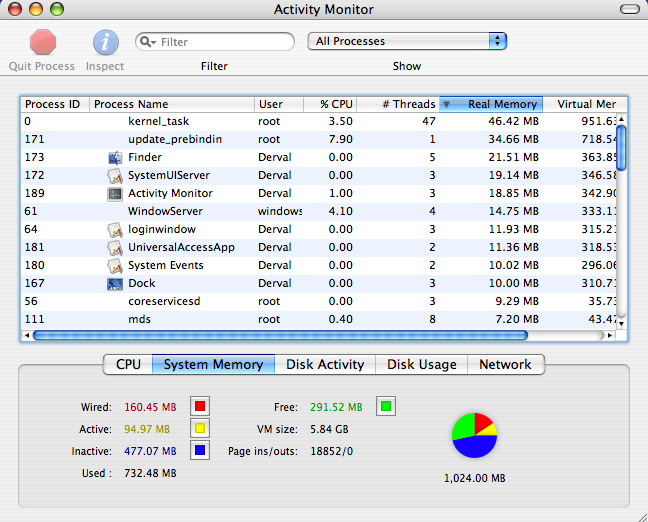The height and width of the screenshot is (522, 648).
Task: Sort by User column header
Action: [279, 104]
